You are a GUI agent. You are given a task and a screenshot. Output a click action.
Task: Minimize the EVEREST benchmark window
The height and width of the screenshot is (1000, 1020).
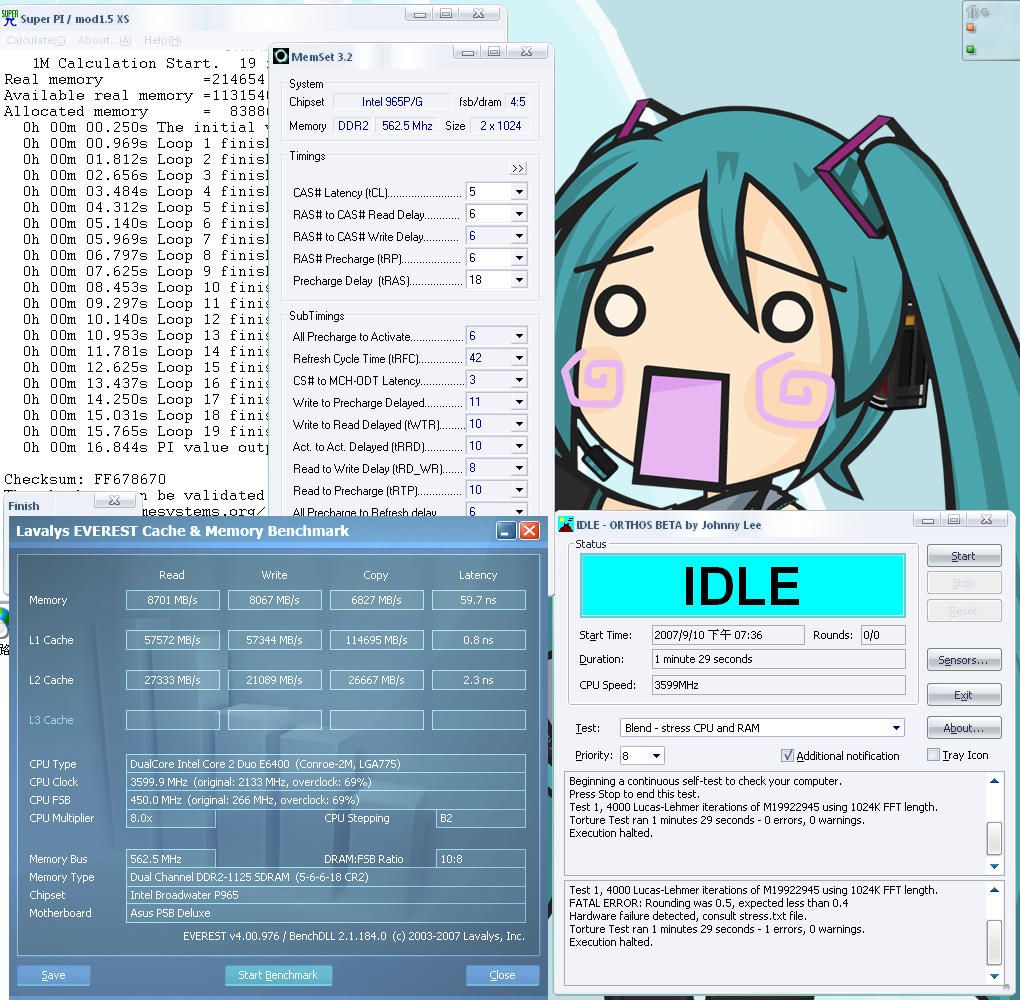[506, 531]
